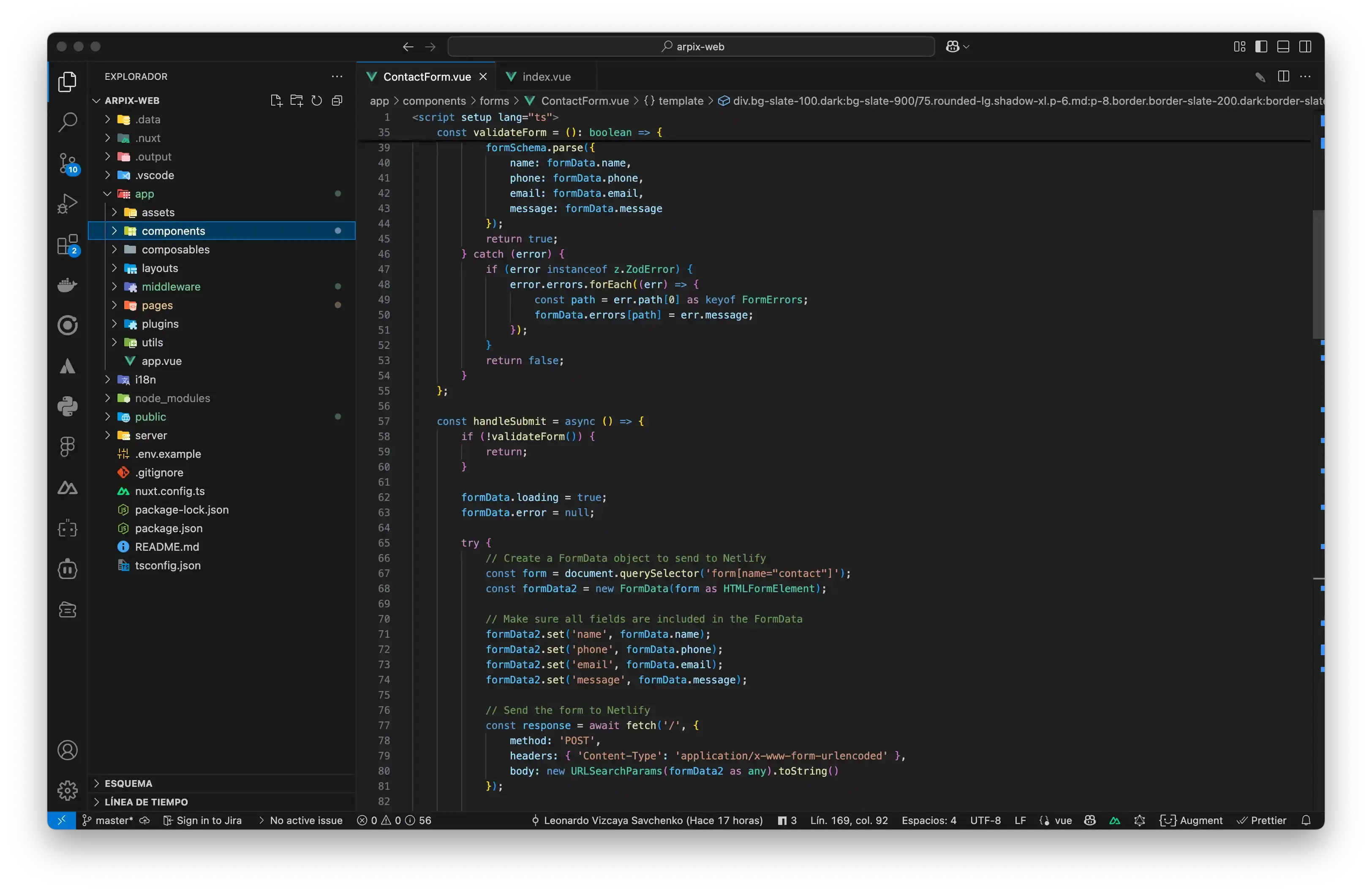Open errors and warnings problems count

394,820
